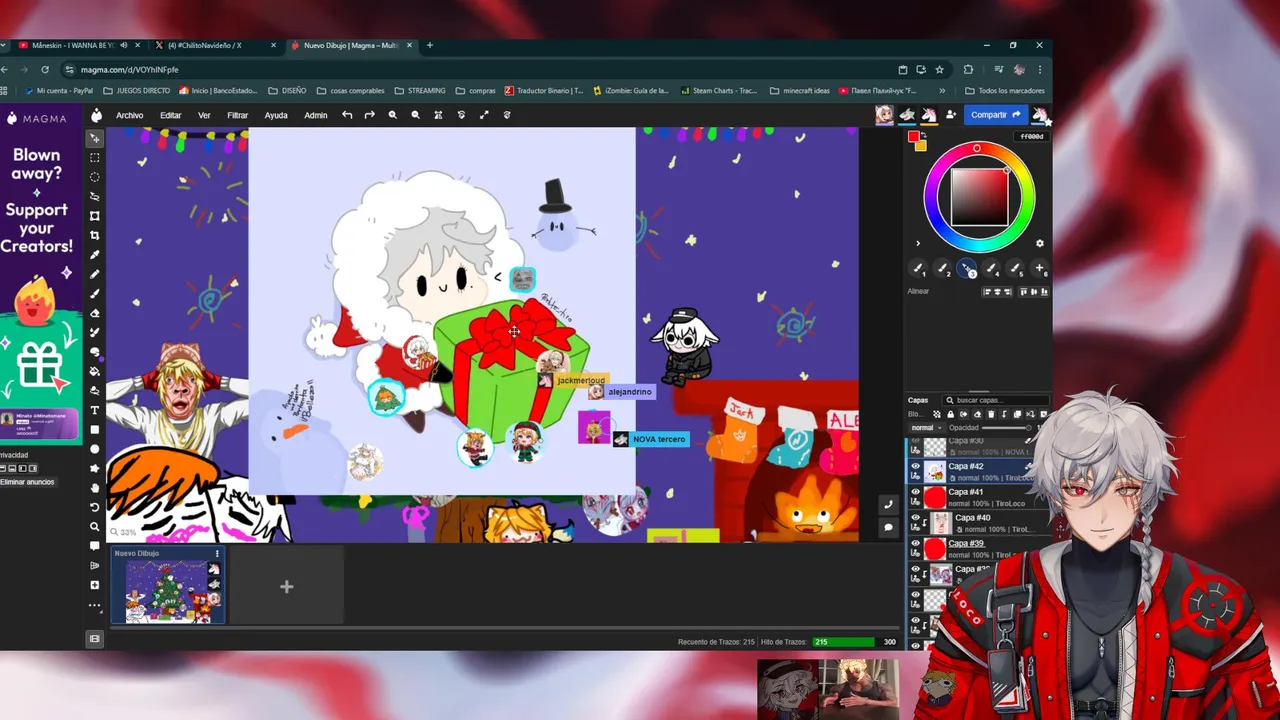Start a voice call with phone icon
Screen dimensions: 1280x720
(888, 504)
